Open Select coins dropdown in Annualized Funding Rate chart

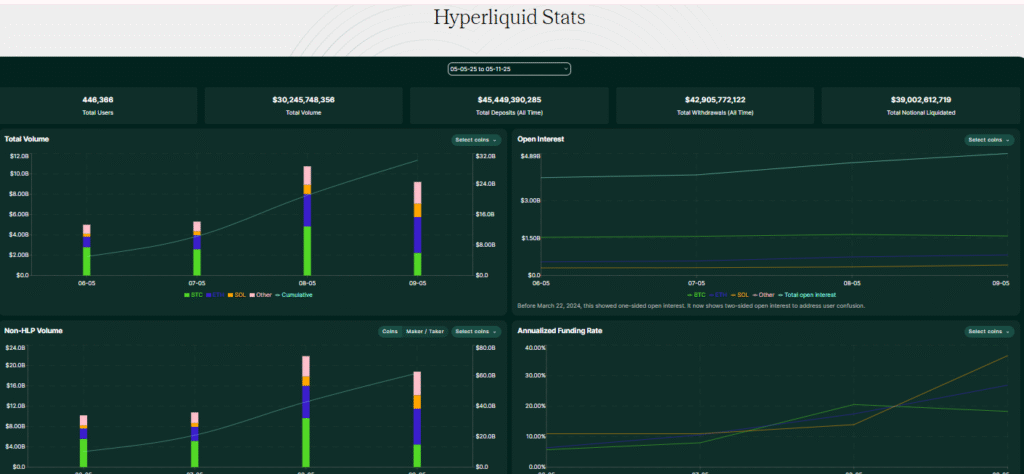pos(989,332)
